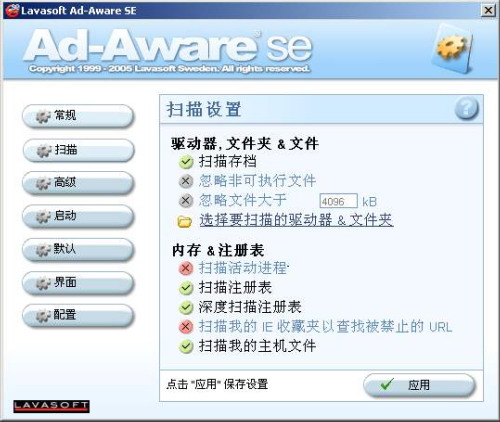
Task: Open 选择要扫描的驱动器 & 文件夹 link
Action: [x=296, y=220]
